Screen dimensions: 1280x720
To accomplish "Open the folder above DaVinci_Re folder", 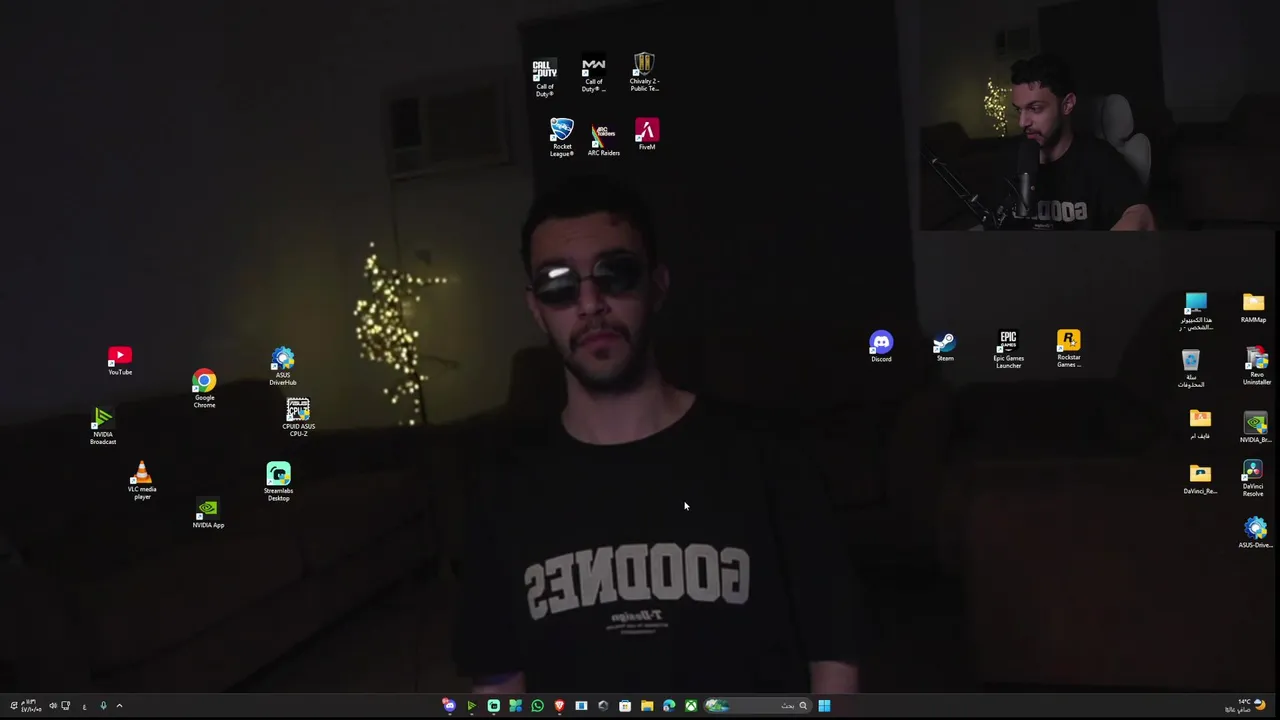I will pyautogui.click(x=1200, y=425).
